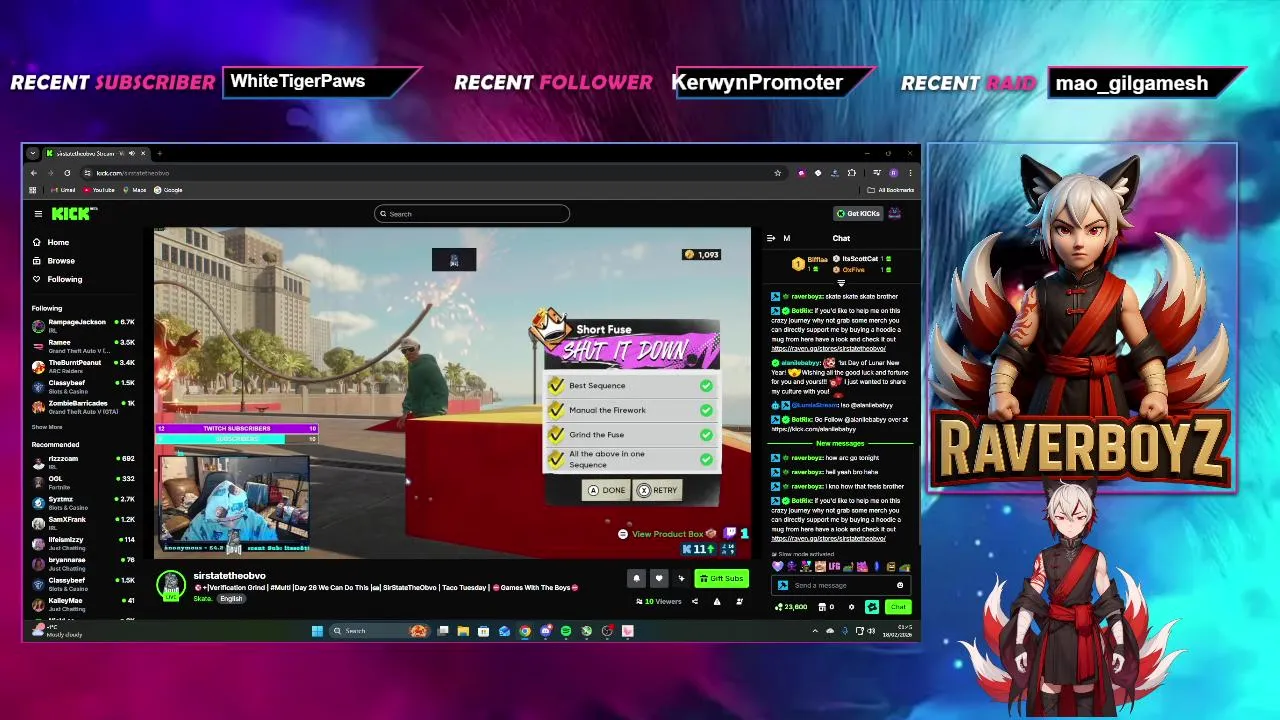
Task: Open ZombieBarricades followed channel
Action: tap(83, 407)
